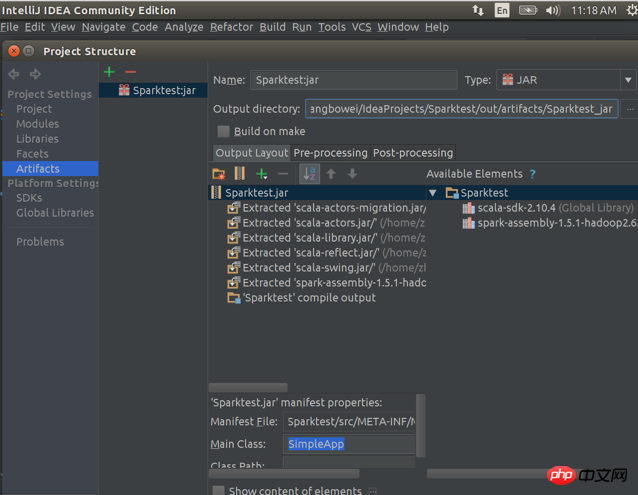Open SDKs platform settings
The image size is (638, 495).
pyautogui.click(x=29, y=198)
